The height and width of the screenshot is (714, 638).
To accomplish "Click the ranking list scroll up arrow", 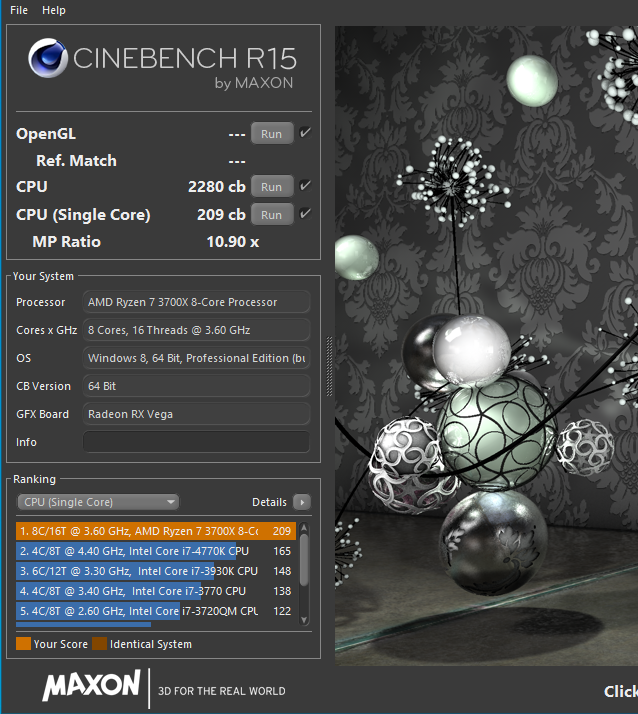I will 304,527.
